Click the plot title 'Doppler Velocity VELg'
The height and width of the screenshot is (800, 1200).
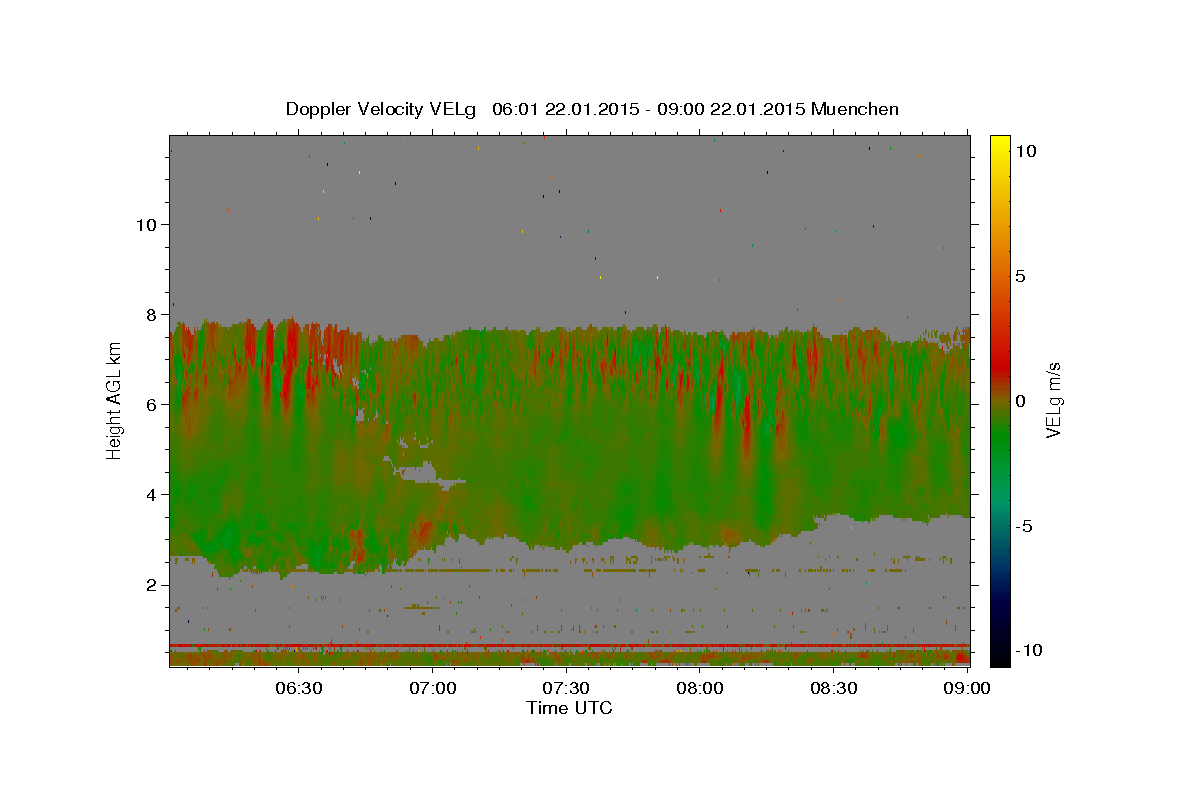[382, 109]
